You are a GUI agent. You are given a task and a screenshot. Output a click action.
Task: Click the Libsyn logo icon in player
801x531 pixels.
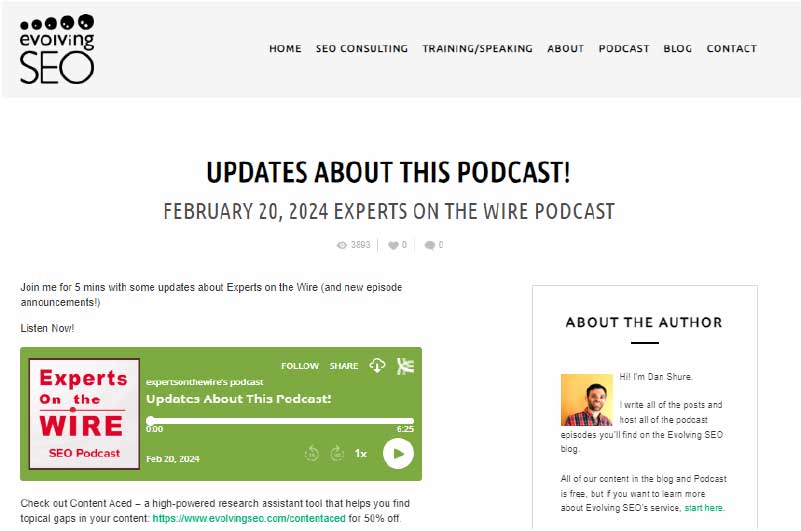pyautogui.click(x=405, y=366)
